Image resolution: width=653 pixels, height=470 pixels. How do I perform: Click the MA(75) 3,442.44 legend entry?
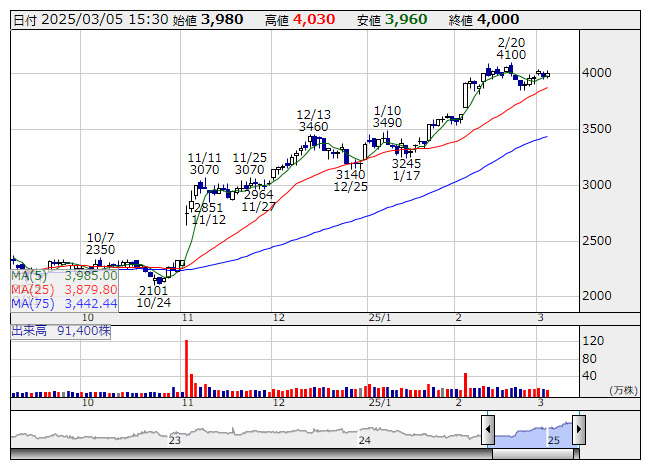tap(64, 303)
